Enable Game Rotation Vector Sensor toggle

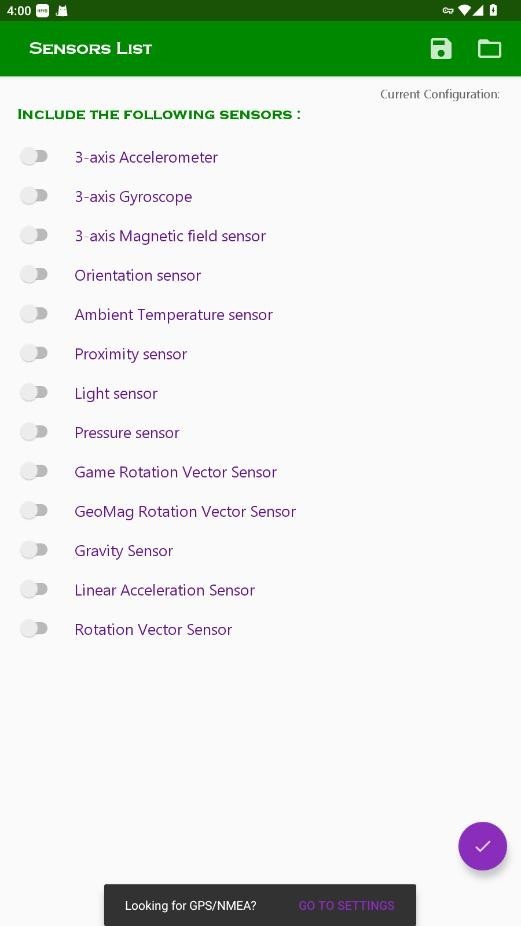coord(34,471)
